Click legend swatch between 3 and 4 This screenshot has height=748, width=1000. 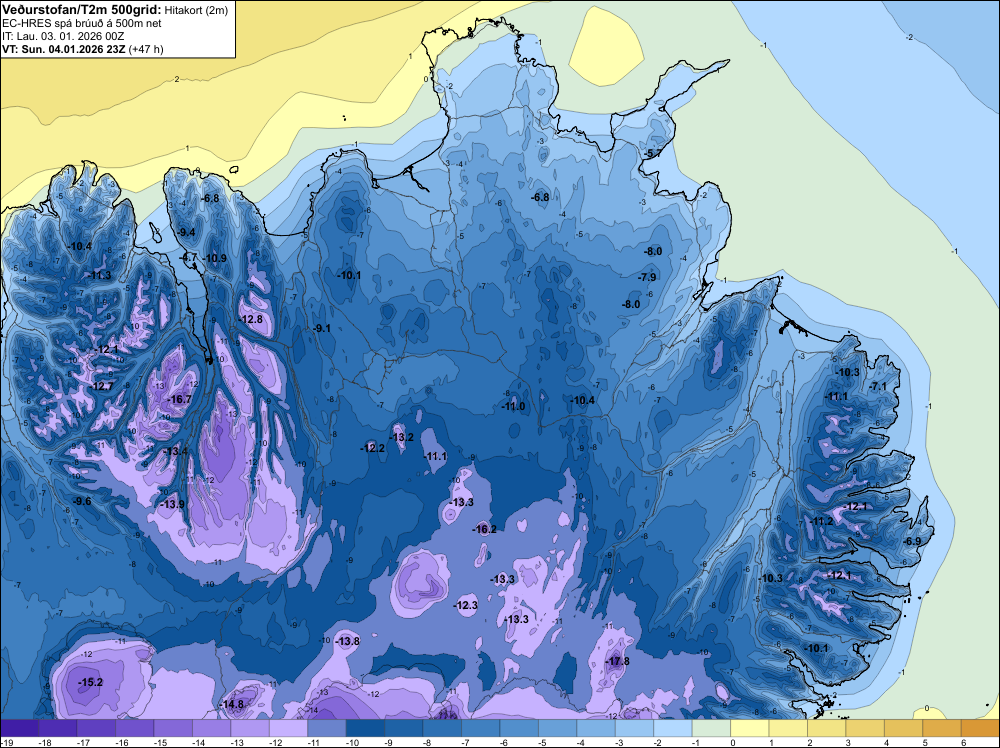pyautogui.click(x=865, y=728)
